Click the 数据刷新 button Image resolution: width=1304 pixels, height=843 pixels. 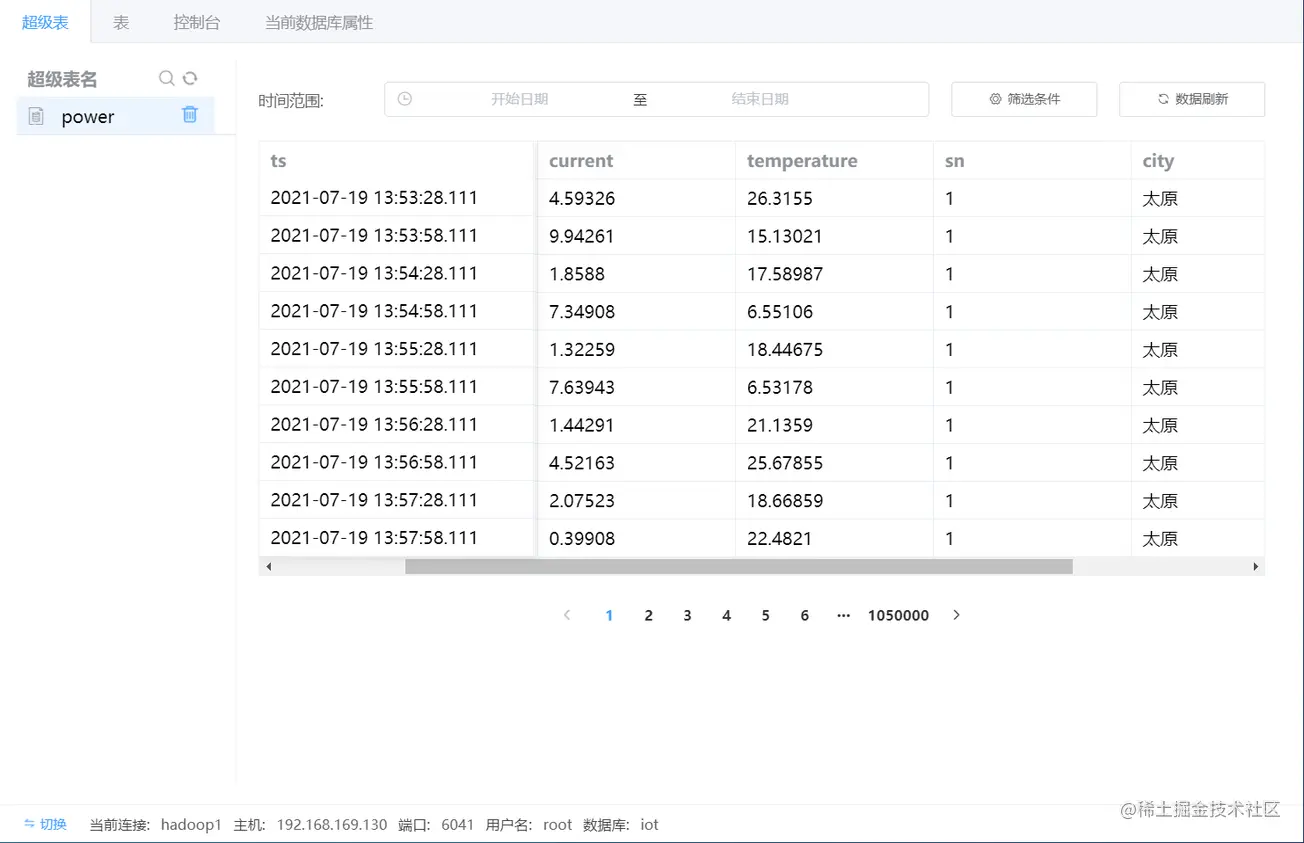tap(1192, 99)
